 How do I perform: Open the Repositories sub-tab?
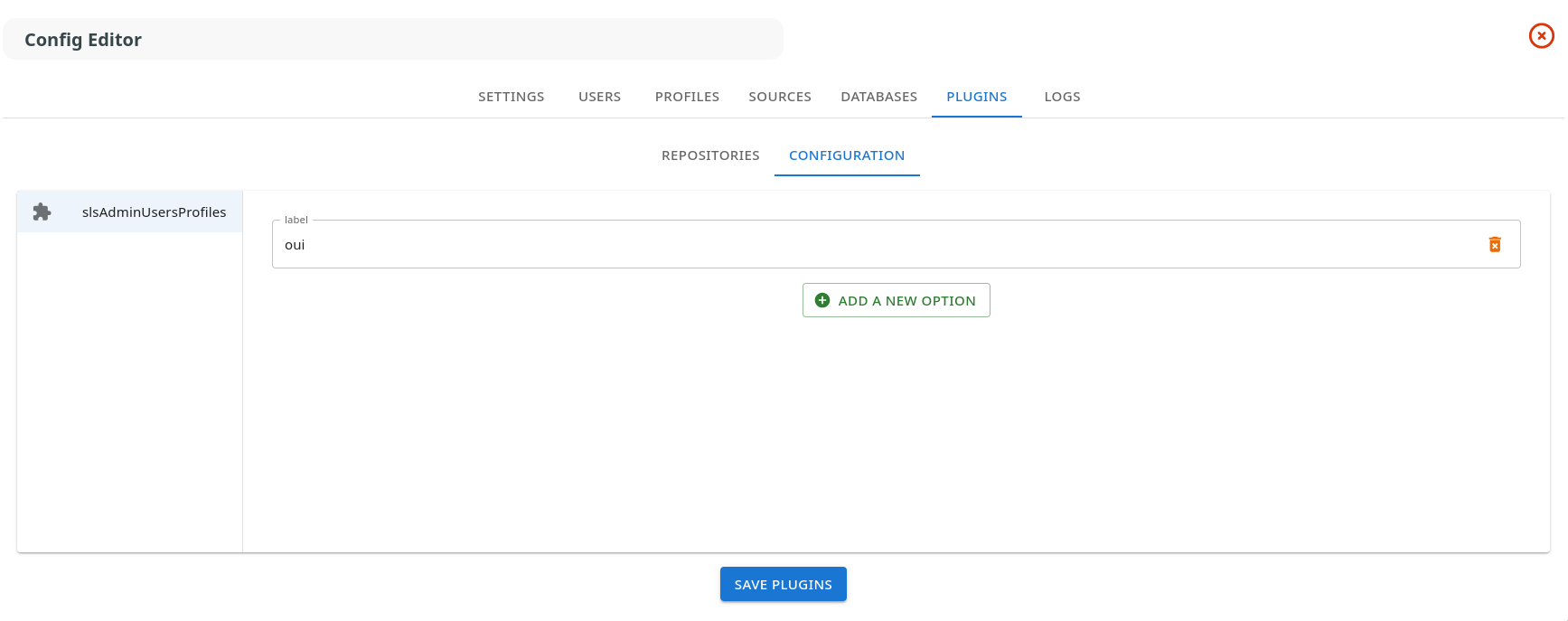710,155
